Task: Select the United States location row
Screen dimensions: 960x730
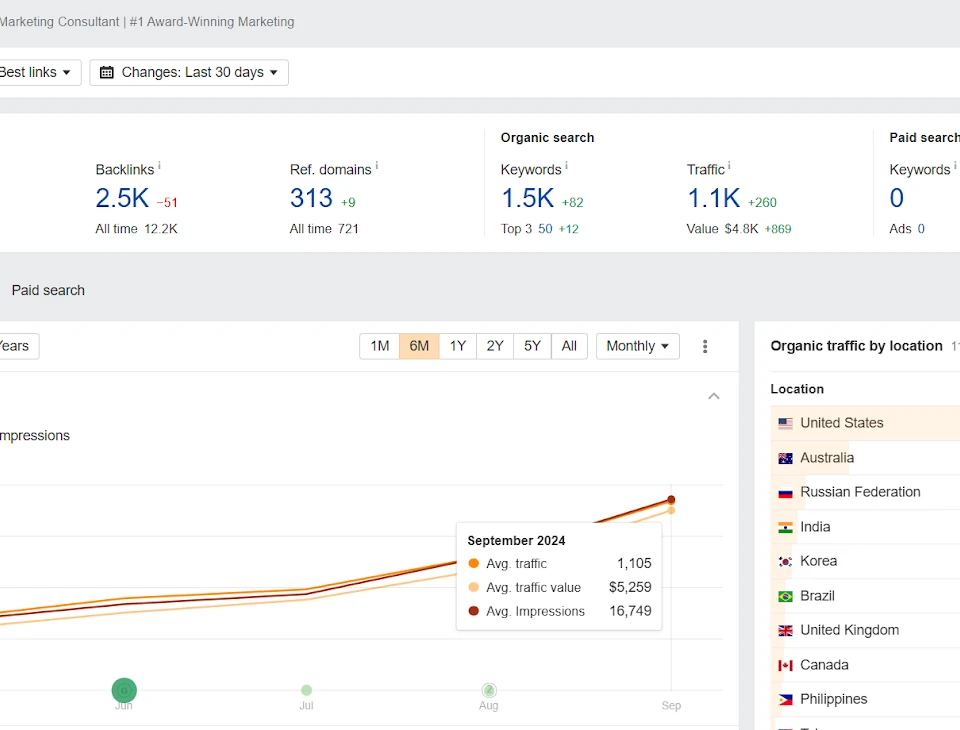Action: tap(865, 423)
